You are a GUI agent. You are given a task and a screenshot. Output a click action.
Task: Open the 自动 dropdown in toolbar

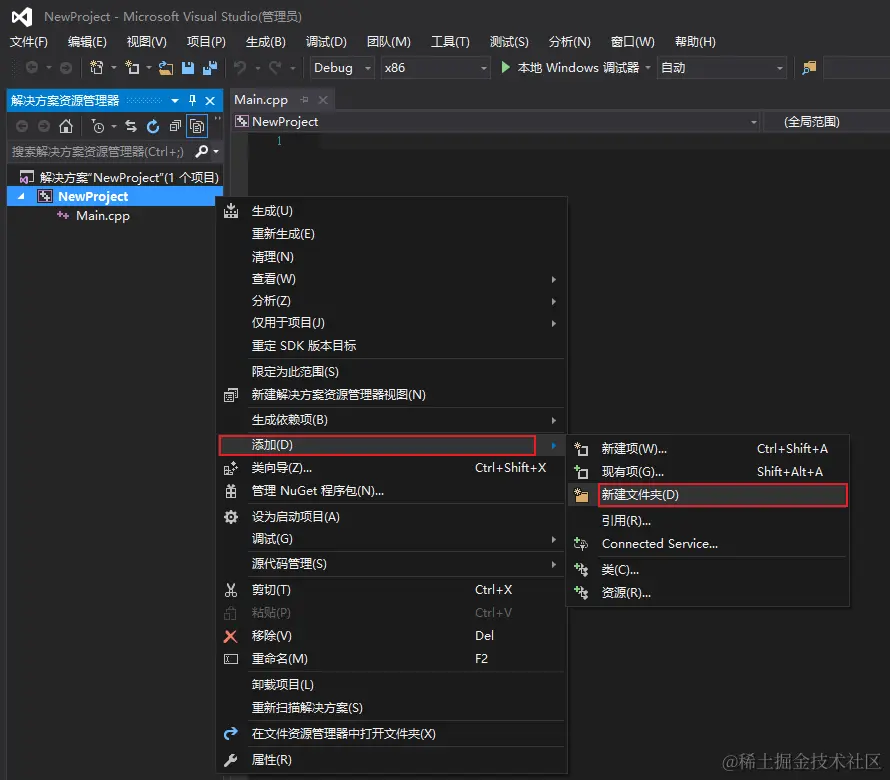coord(722,68)
